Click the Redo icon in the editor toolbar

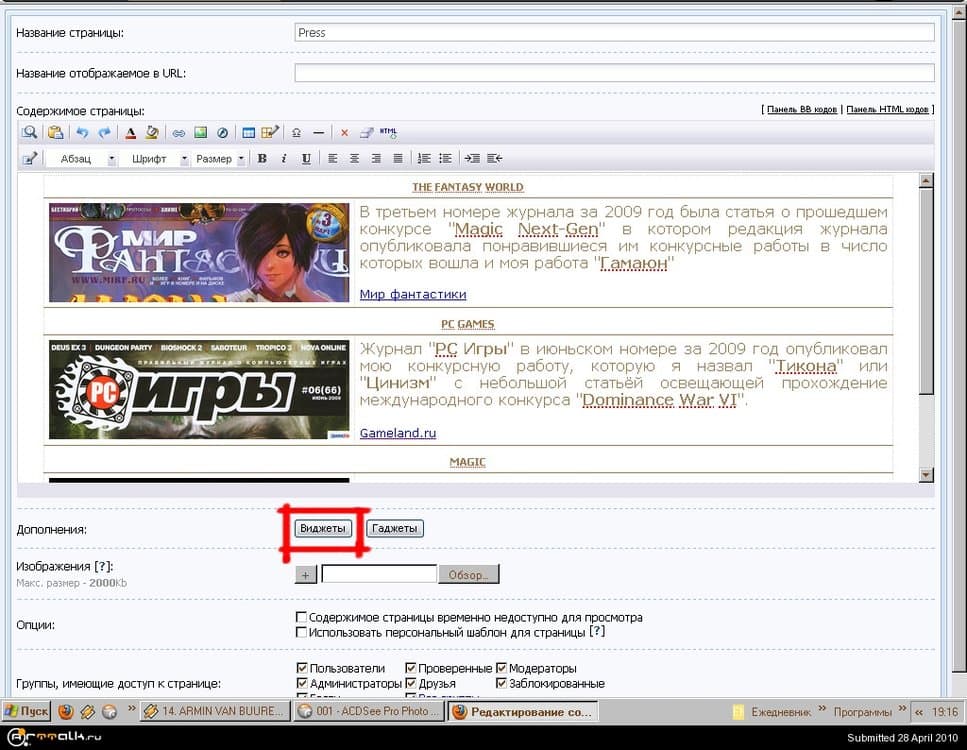tap(104, 133)
